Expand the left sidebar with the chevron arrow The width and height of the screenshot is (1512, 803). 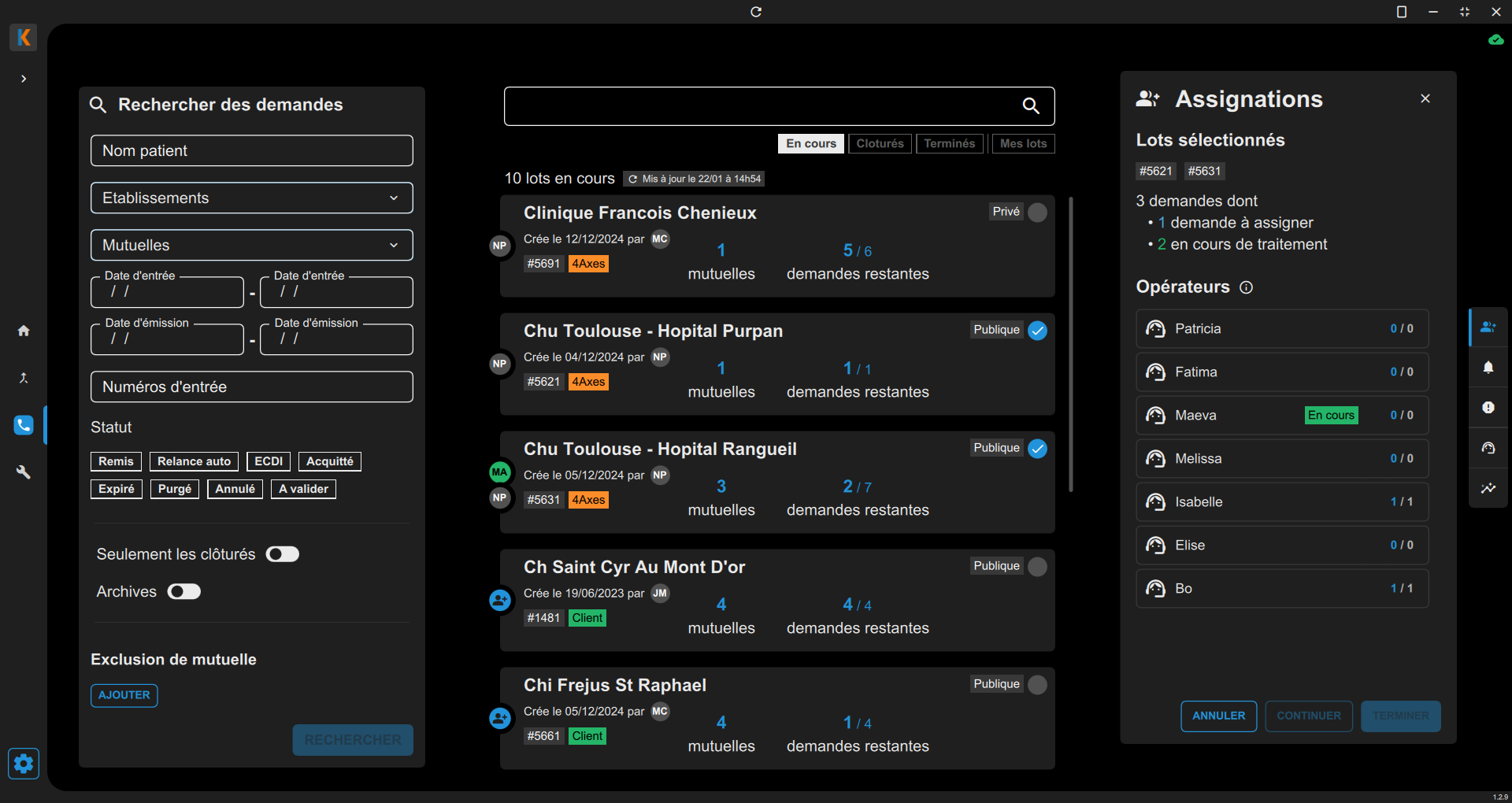coord(24,79)
